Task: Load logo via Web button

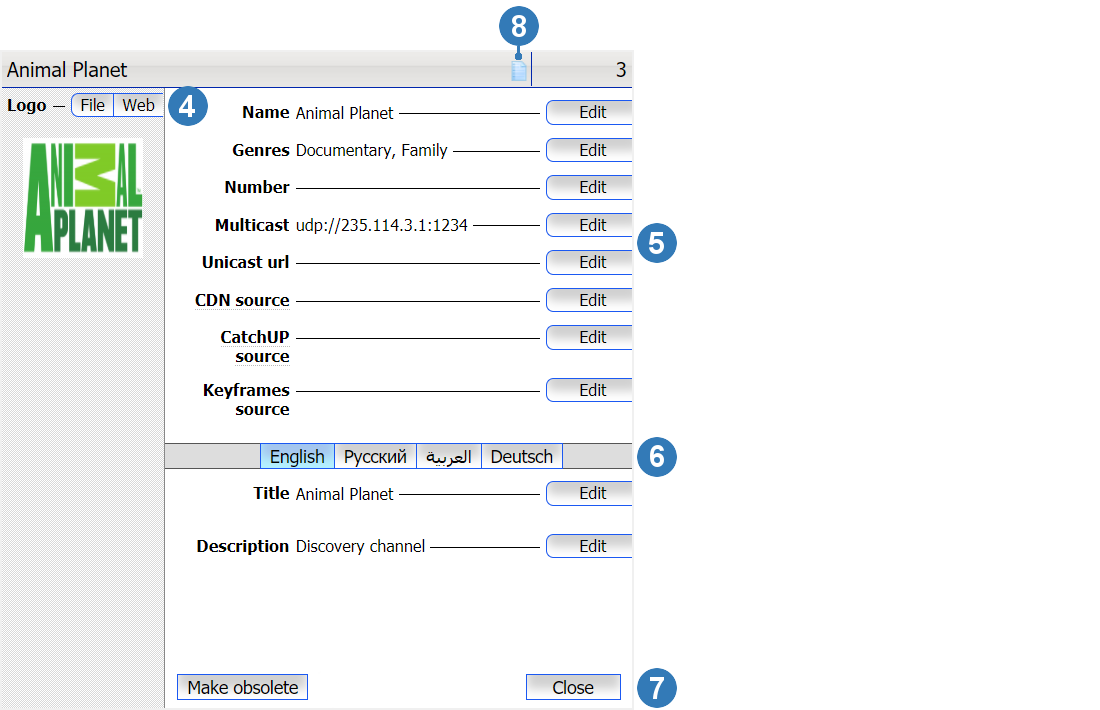Action: (x=138, y=105)
